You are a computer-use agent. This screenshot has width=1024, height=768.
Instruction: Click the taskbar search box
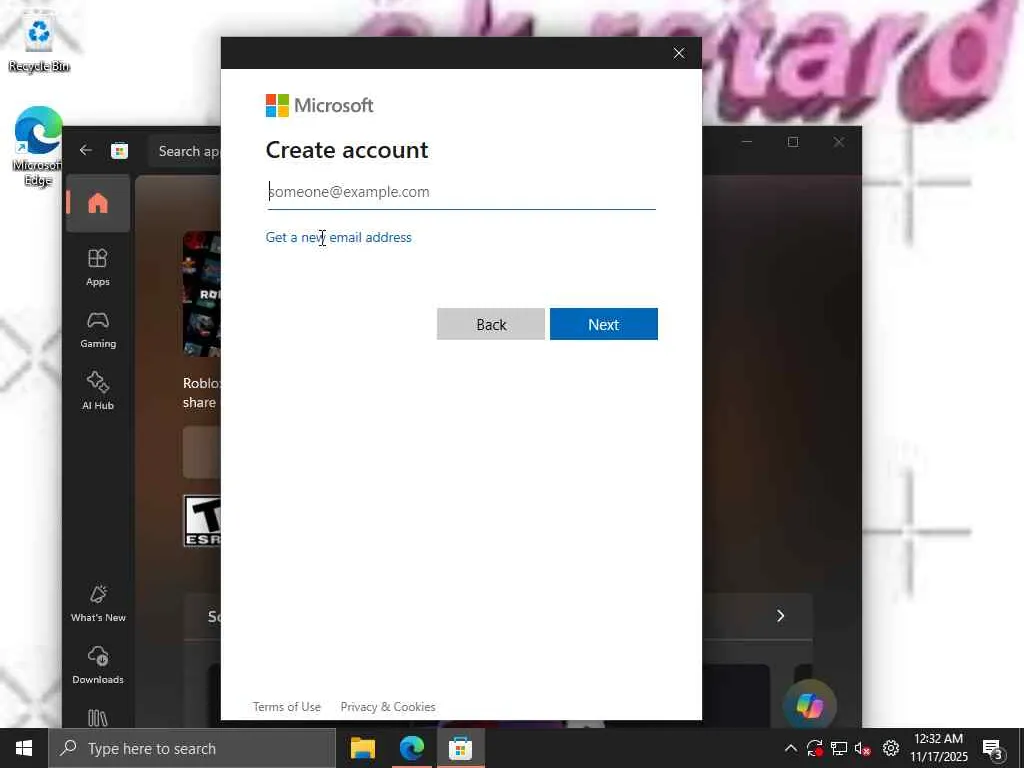click(x=193, y=748)
